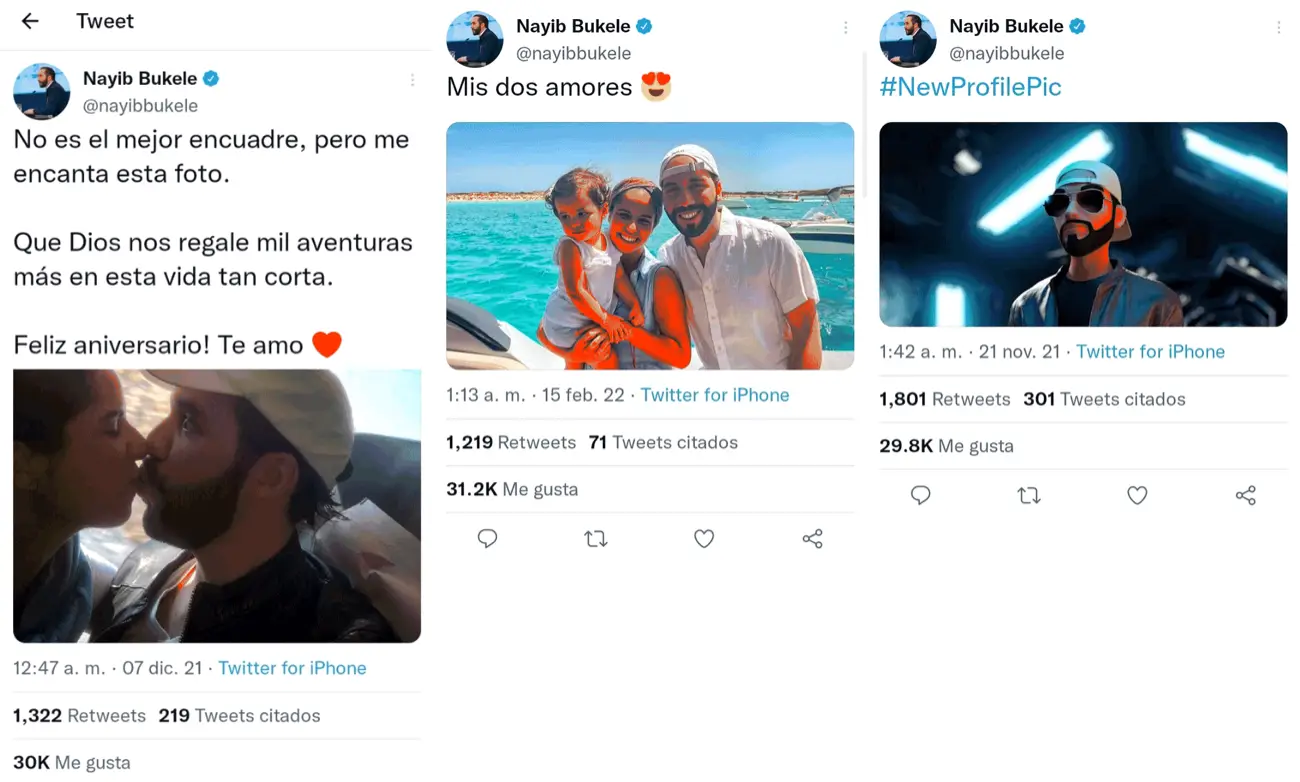Click the #NewProfilePic hashtag

(970, 87)
